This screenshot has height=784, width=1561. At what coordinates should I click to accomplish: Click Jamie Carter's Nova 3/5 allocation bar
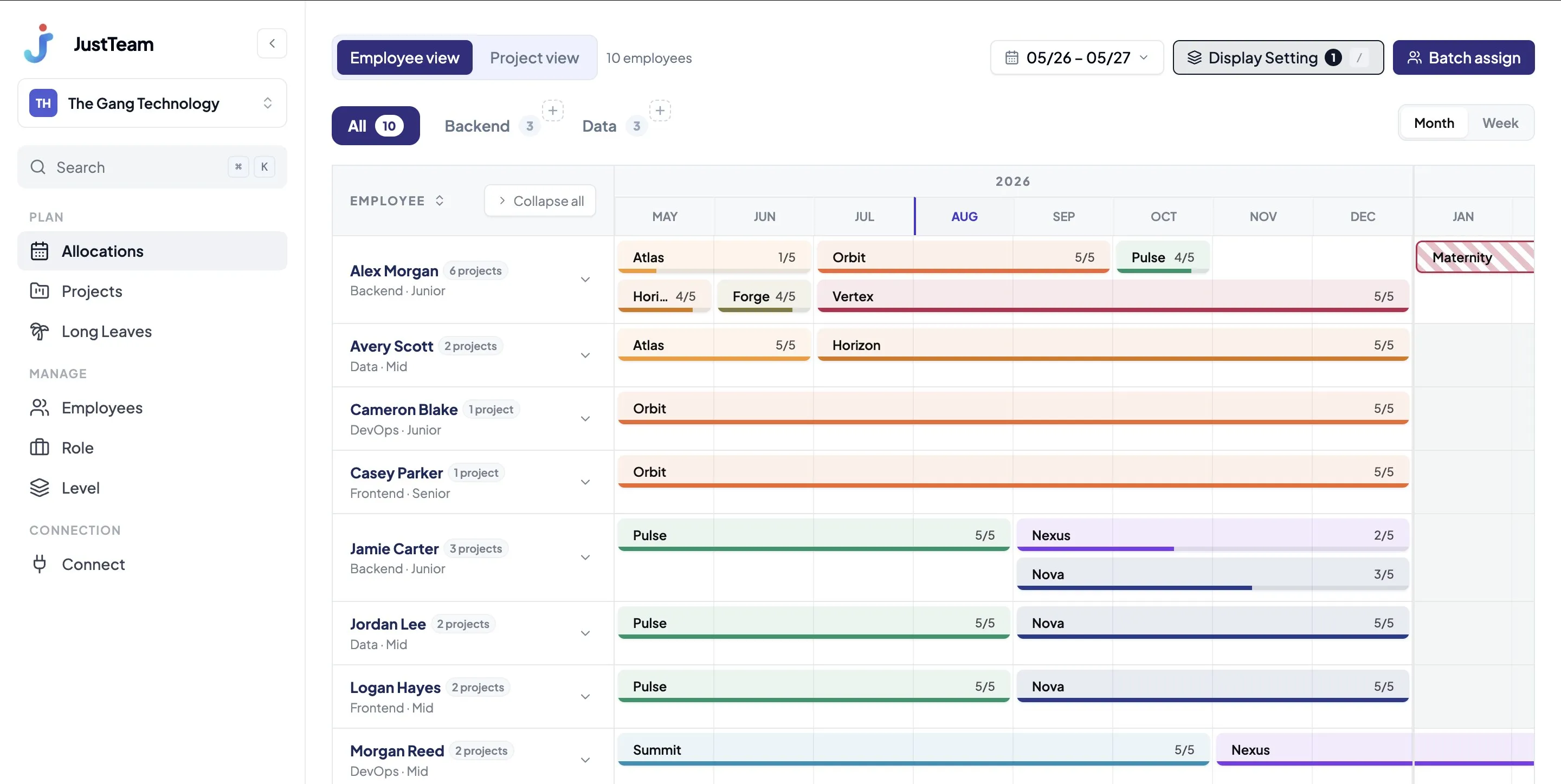click(1212, 574)
